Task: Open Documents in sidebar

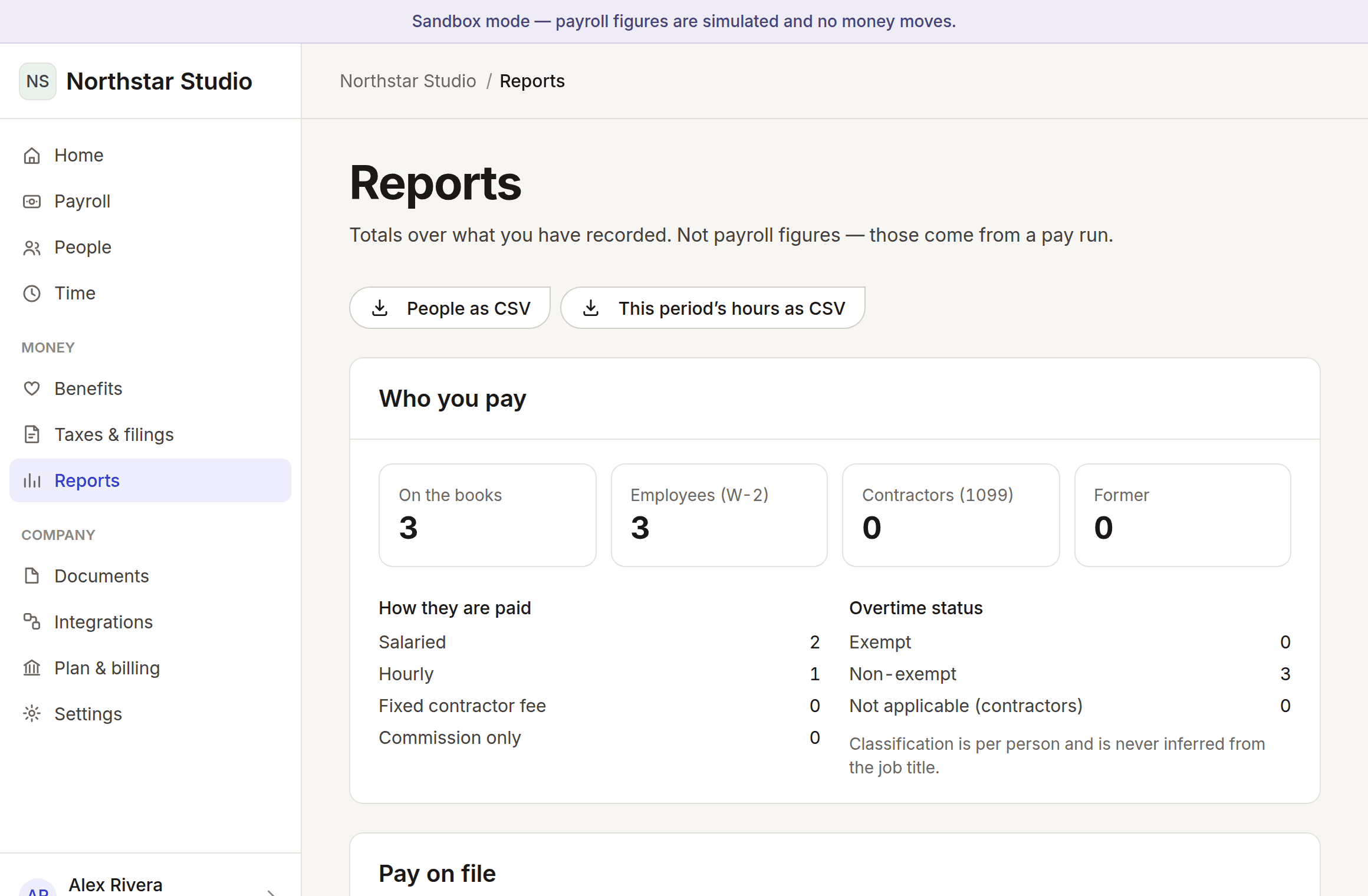Action: tap(150, 576)
